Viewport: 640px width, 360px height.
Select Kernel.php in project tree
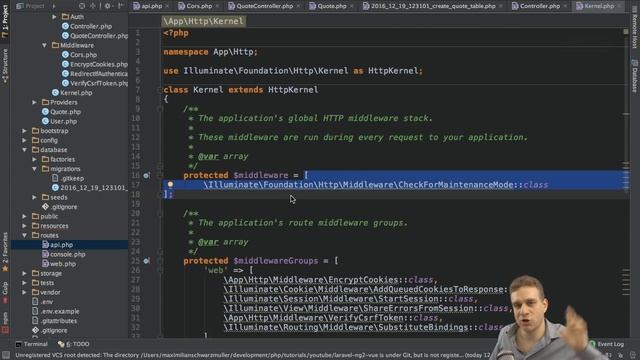pos(72,93)
